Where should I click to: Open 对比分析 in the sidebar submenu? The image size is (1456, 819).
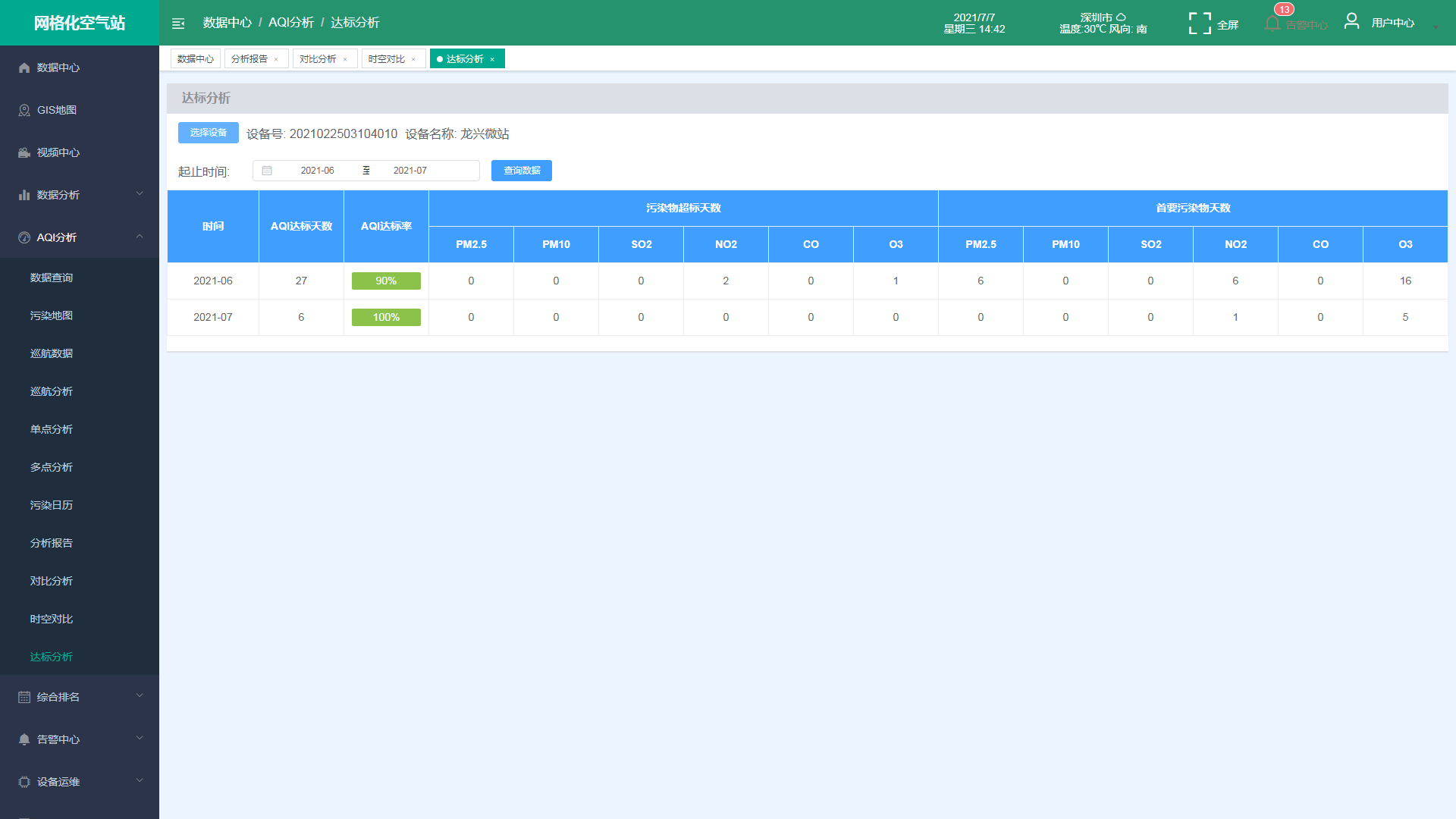tap(80, 581)
